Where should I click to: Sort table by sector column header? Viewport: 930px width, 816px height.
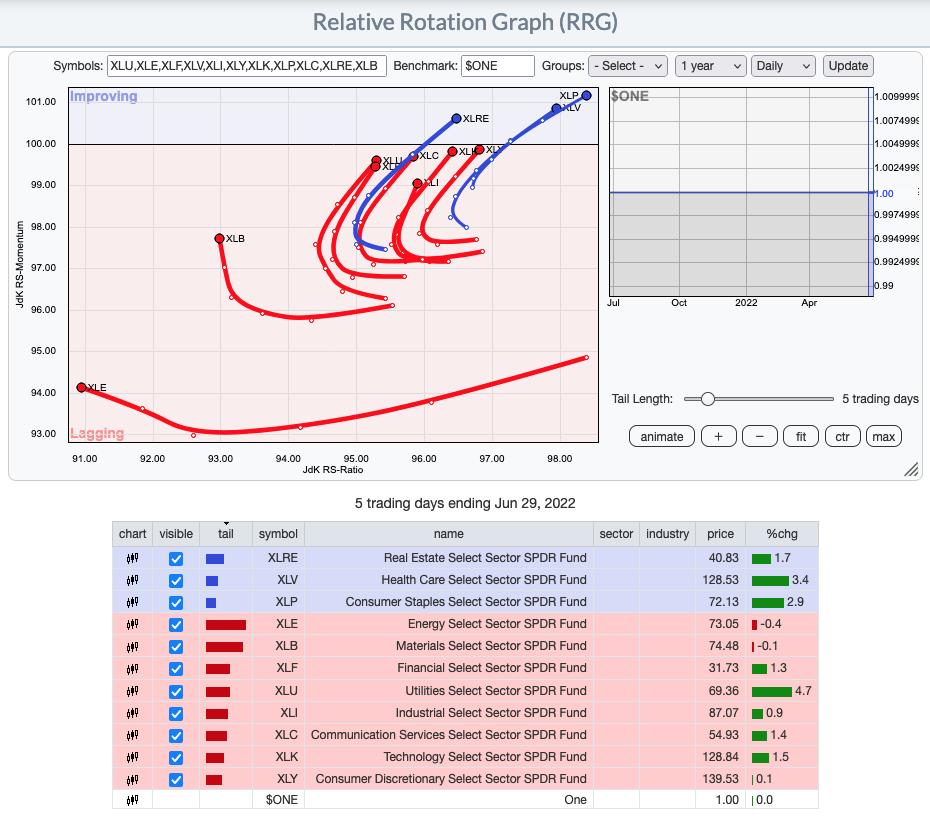[x=616, y=534]
